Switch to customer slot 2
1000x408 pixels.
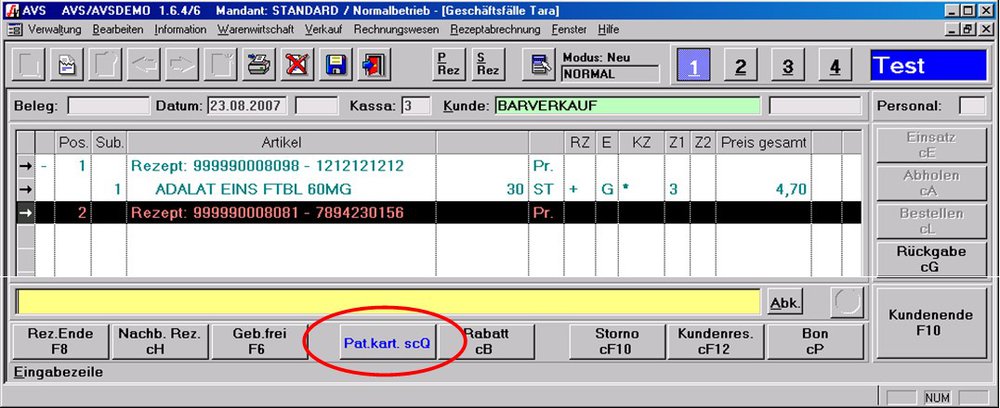(x=741, y=67)
